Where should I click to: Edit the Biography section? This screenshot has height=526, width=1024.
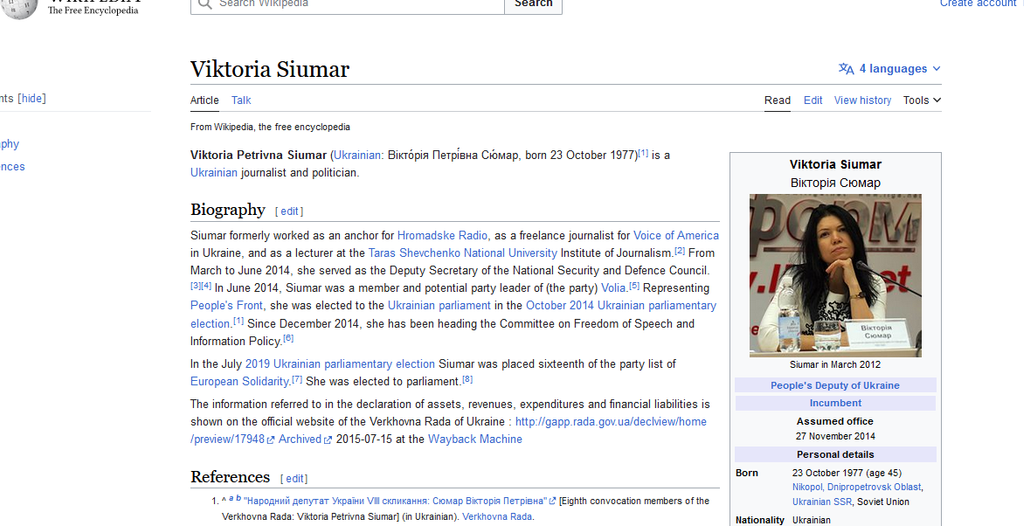[290, 212]
